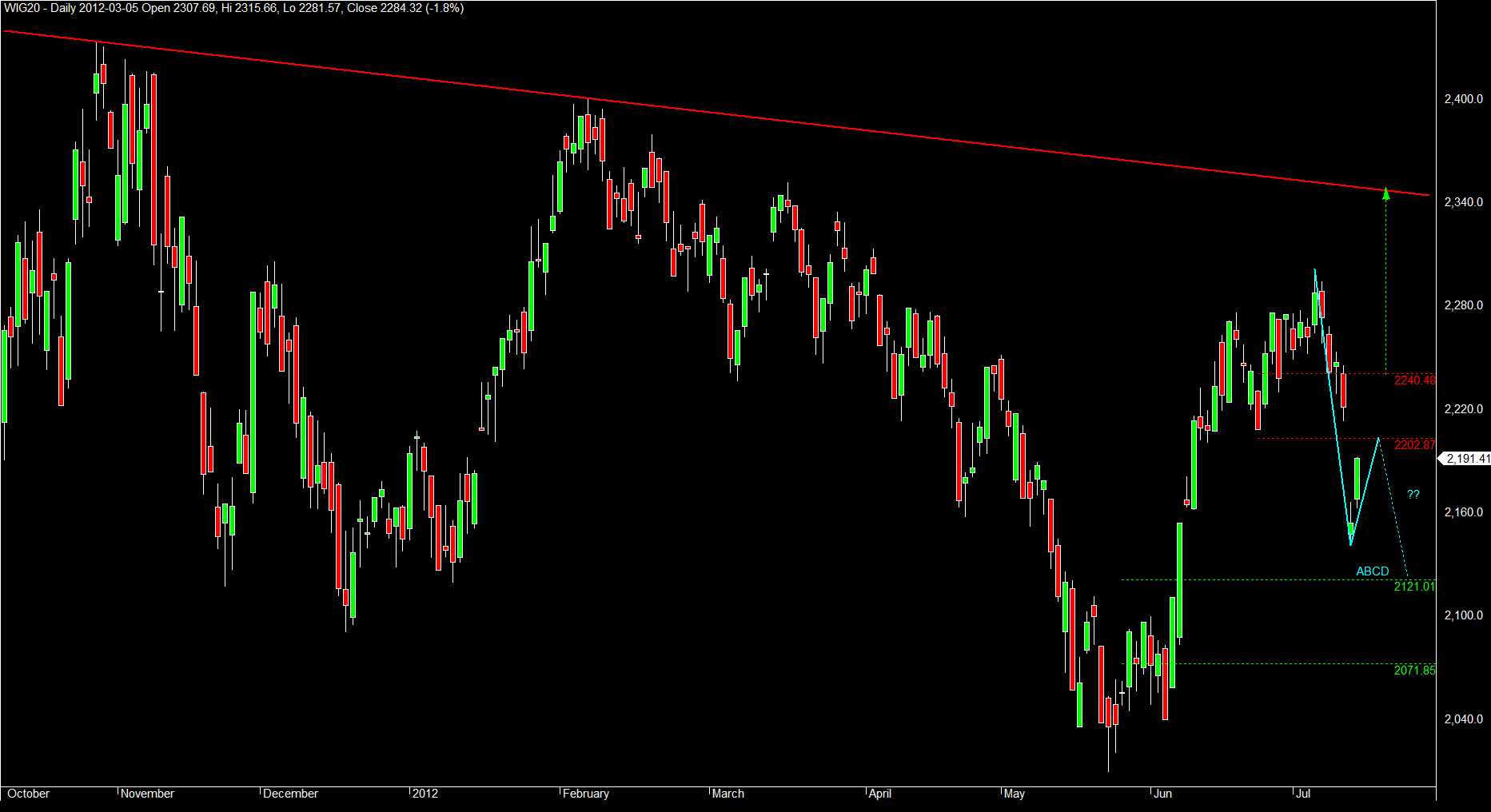Screen dimensions: 1491x812
Task: Click the green upward arrowhead at the trendline
Action: (x=1386, y=193)
